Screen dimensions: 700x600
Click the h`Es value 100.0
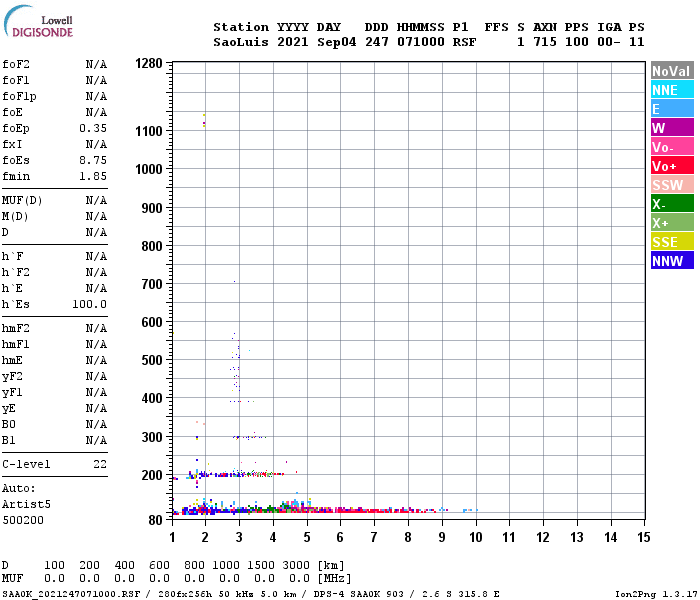(x=89, y=304)
